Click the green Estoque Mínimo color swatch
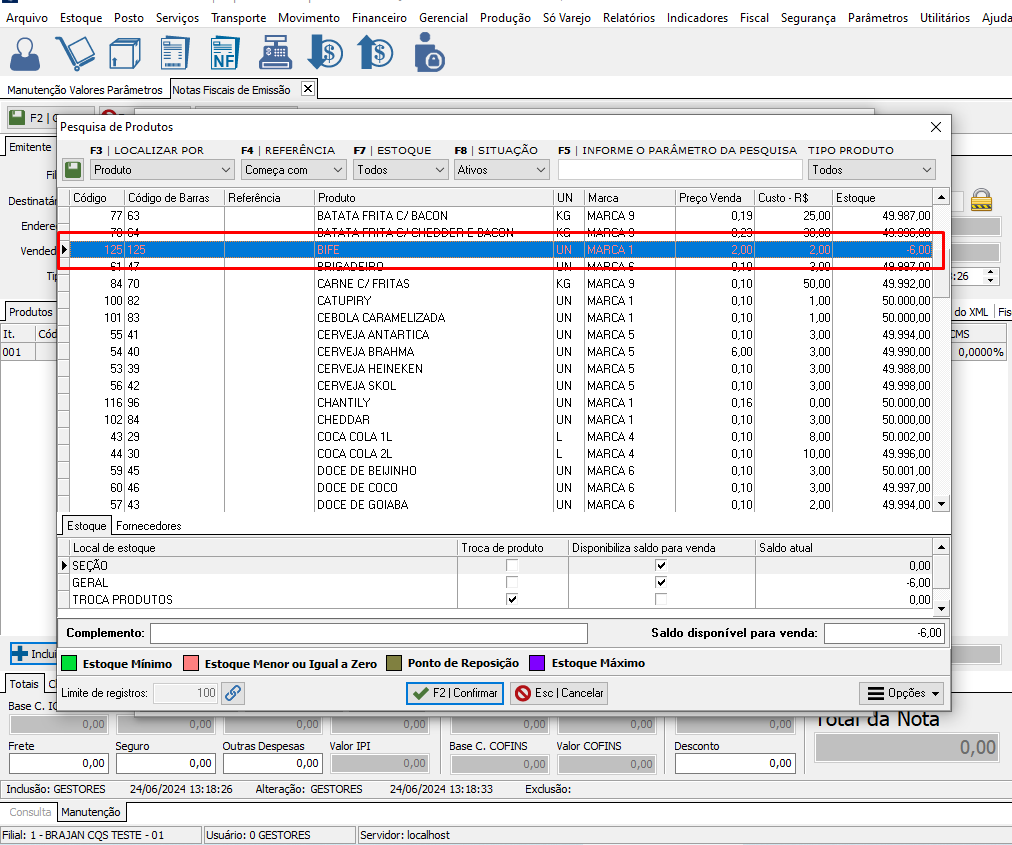 69,663
